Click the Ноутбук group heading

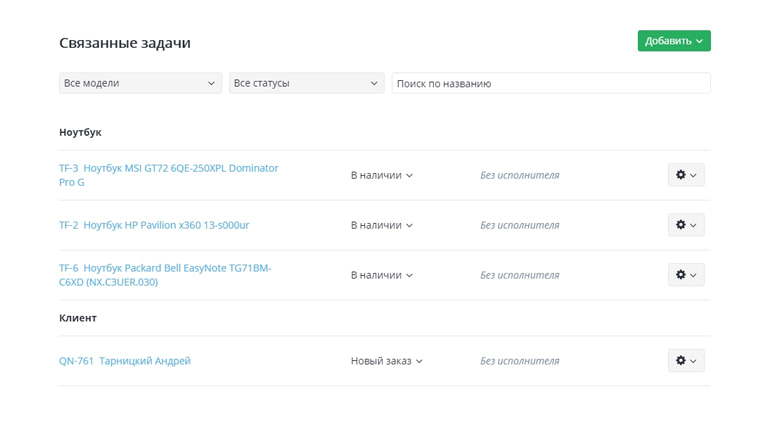[80, 132]
